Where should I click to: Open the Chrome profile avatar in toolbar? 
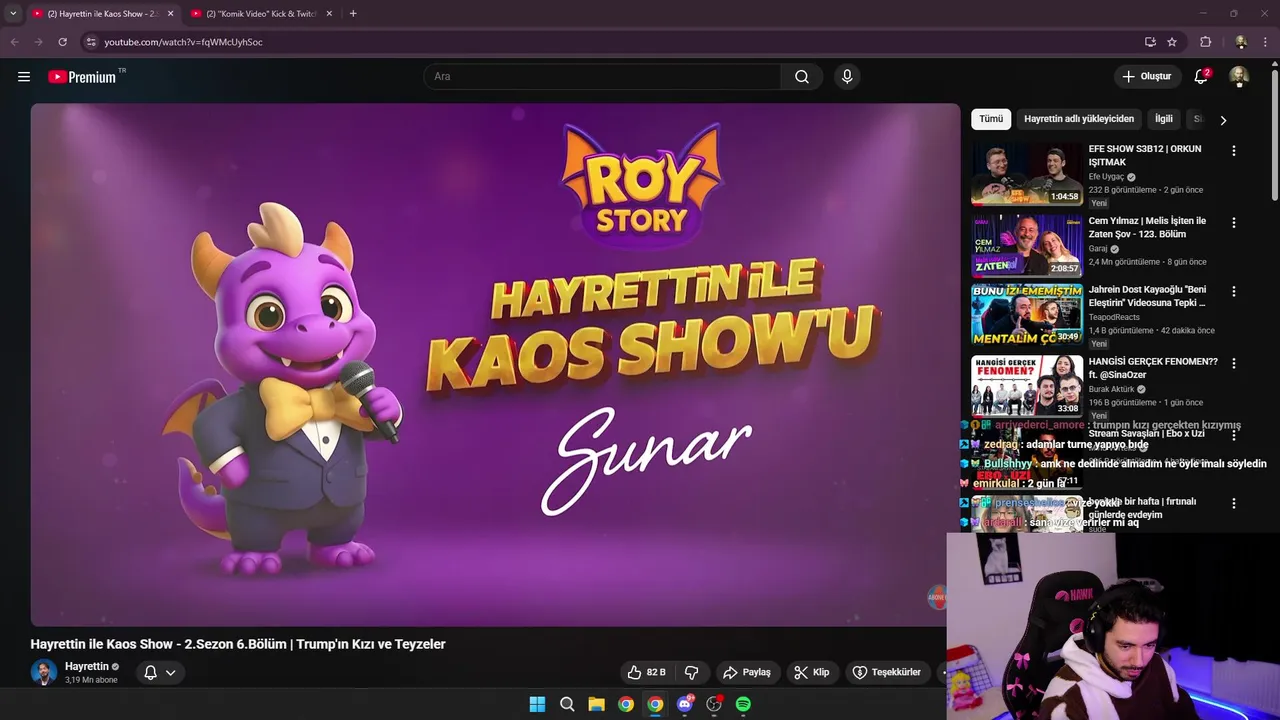point(1241,42)
